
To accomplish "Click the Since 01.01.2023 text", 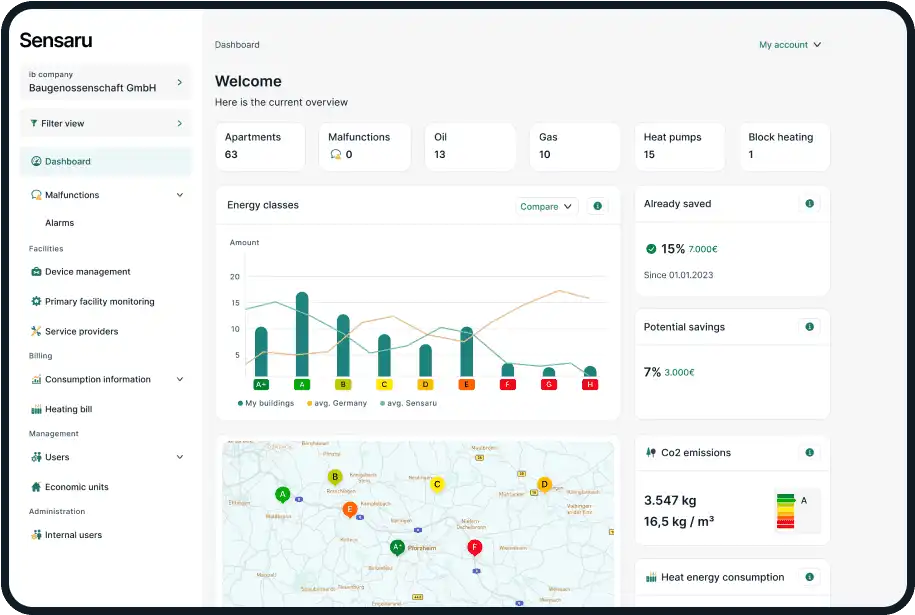I will (x=678, y=275).
